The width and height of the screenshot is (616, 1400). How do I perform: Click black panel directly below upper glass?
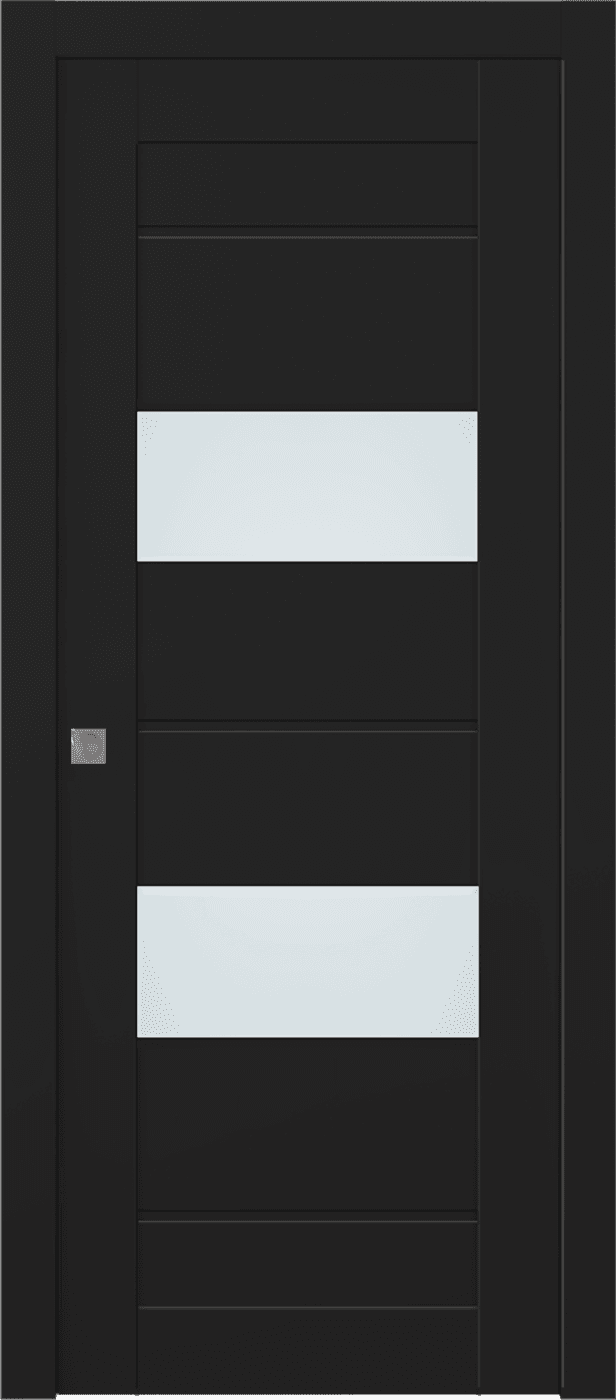(307, 640)
